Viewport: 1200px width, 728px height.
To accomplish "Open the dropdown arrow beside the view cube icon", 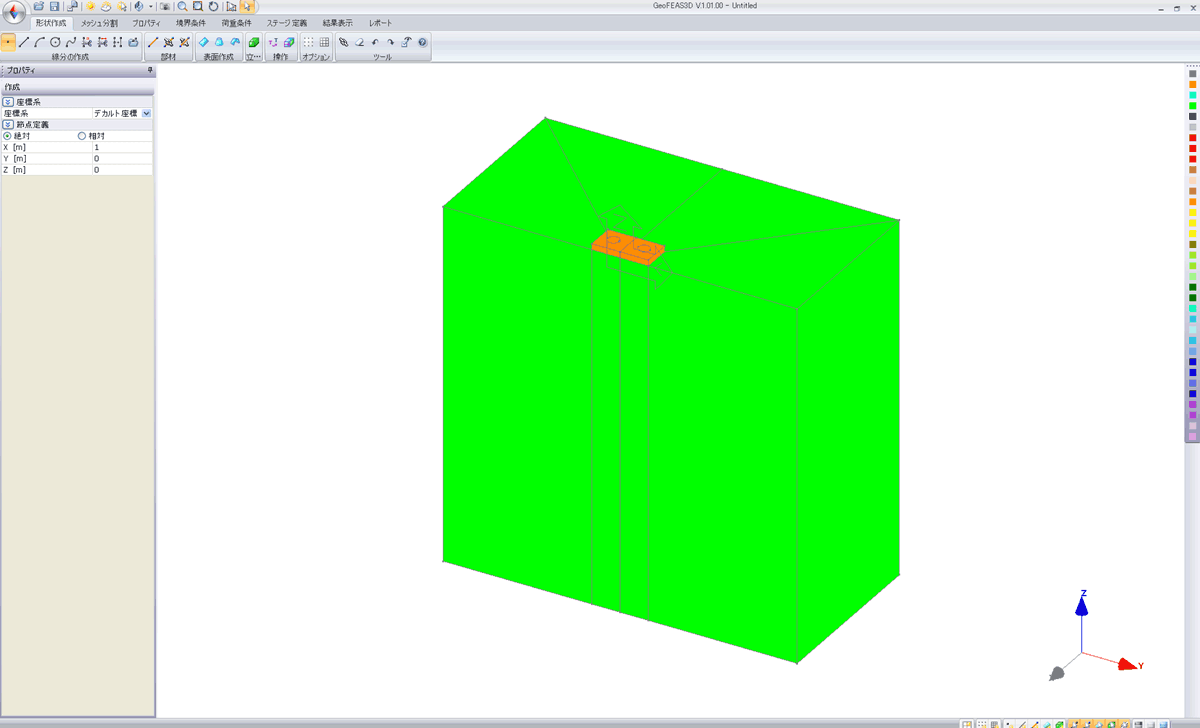I will [x=150, y=6].
